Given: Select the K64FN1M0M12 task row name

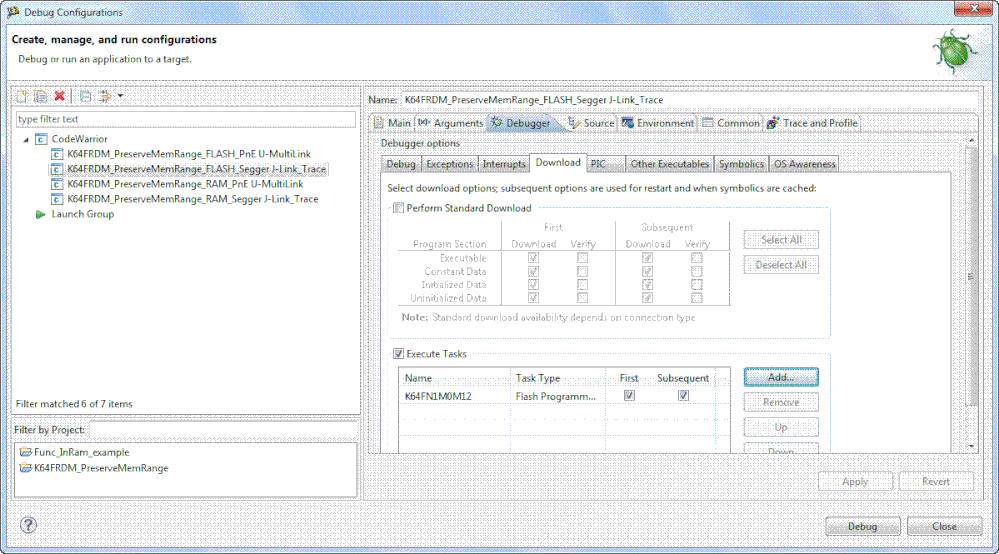Looking at the screenshot, I should [438, 396].
